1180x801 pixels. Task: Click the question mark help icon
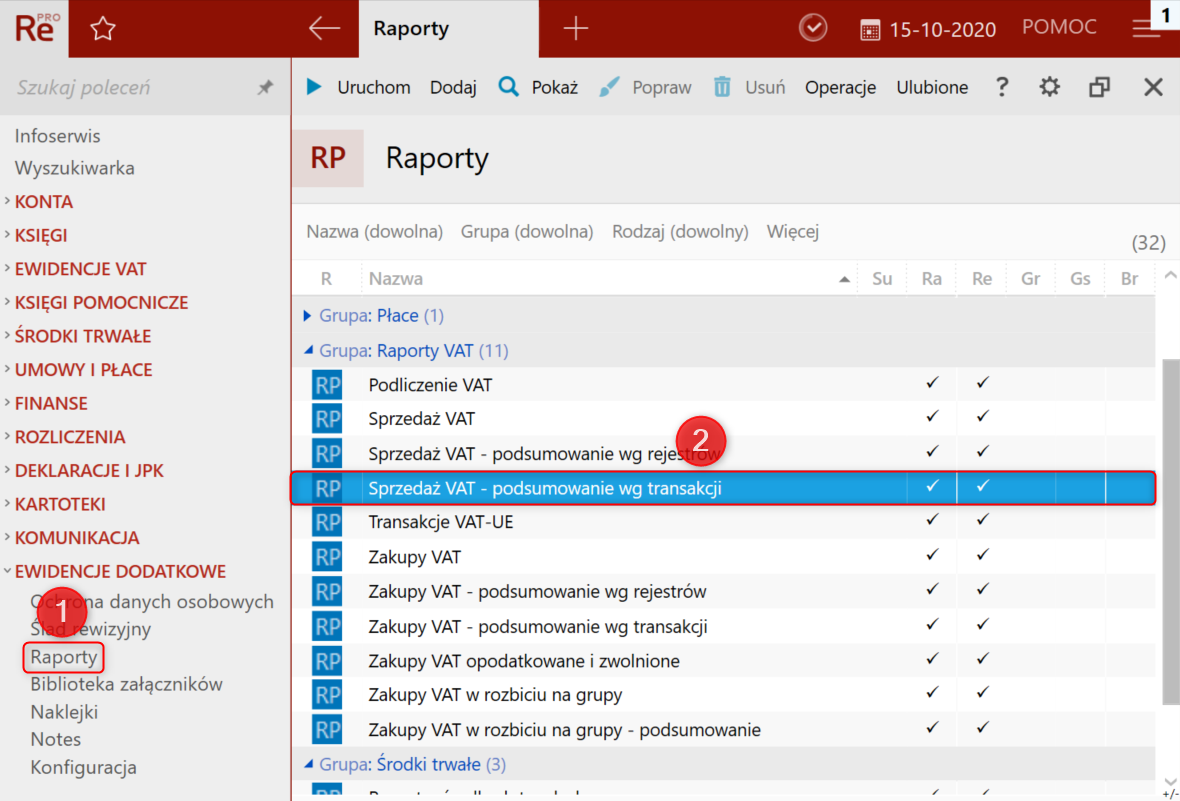click(1002, 87)
